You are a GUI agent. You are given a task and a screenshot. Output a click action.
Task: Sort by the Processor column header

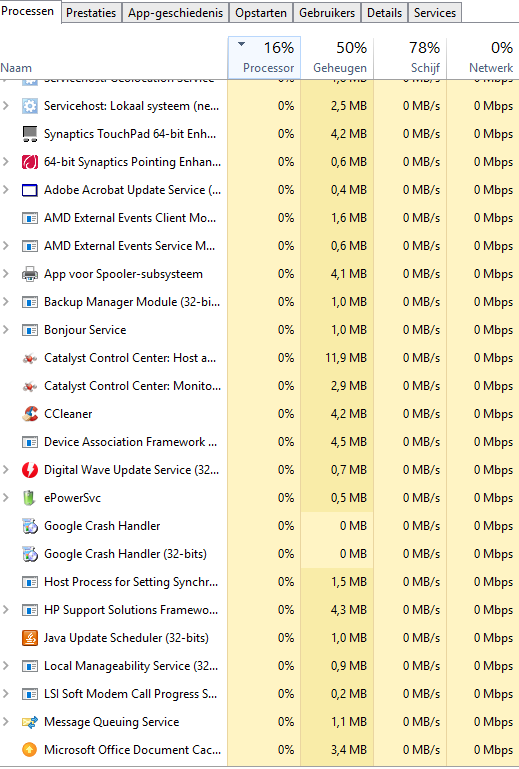coord(264,57)
